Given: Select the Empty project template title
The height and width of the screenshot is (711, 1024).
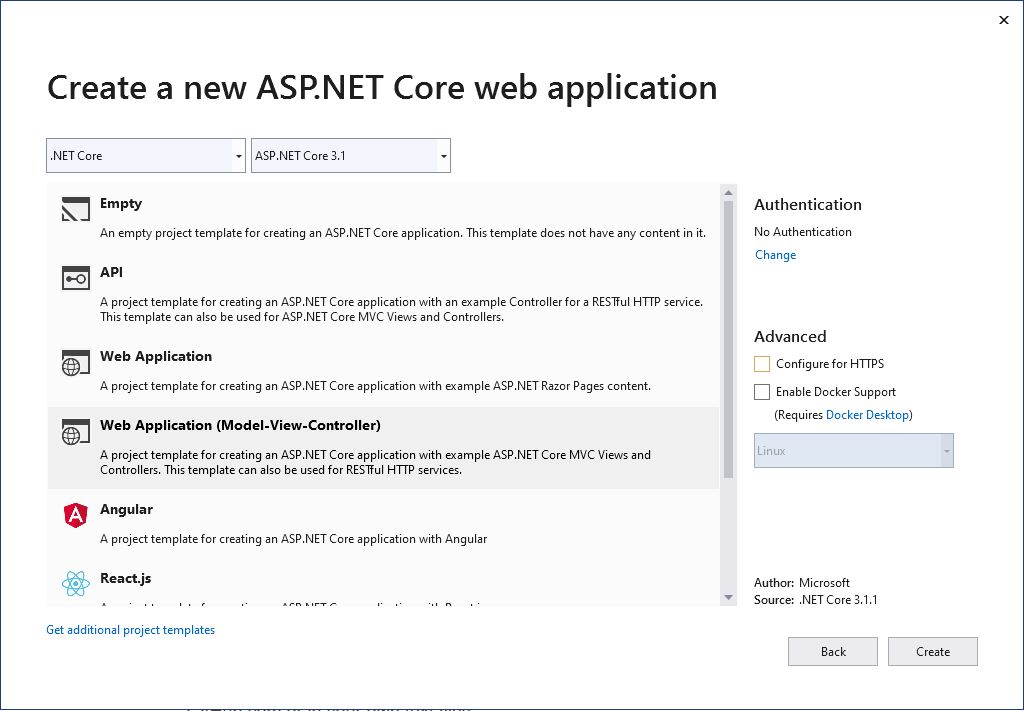Looking at the screenshot, I should 121,204.
